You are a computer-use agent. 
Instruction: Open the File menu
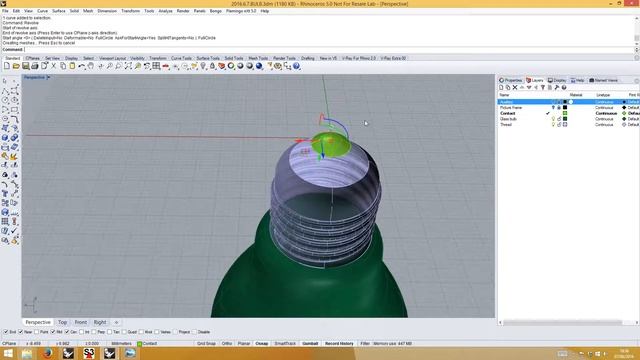5,11
